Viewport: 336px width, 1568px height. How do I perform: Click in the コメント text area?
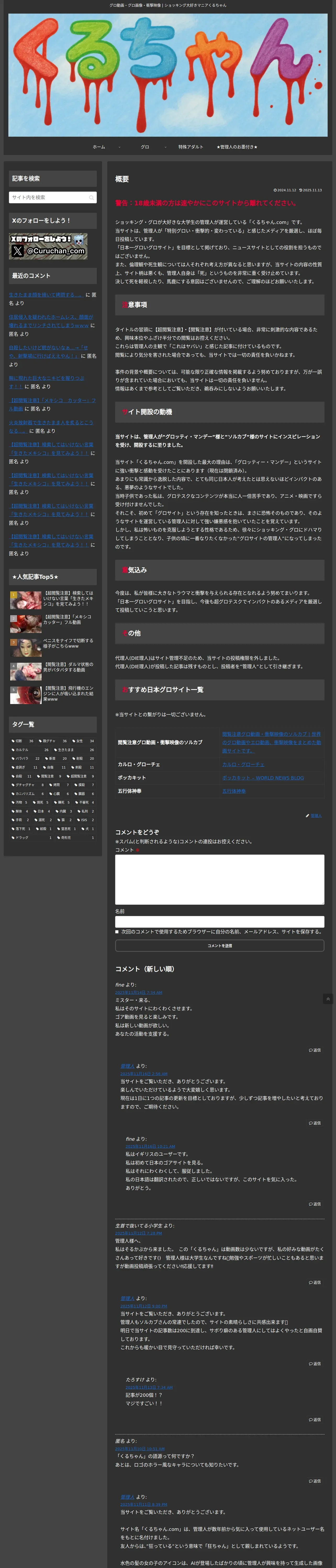220,880
